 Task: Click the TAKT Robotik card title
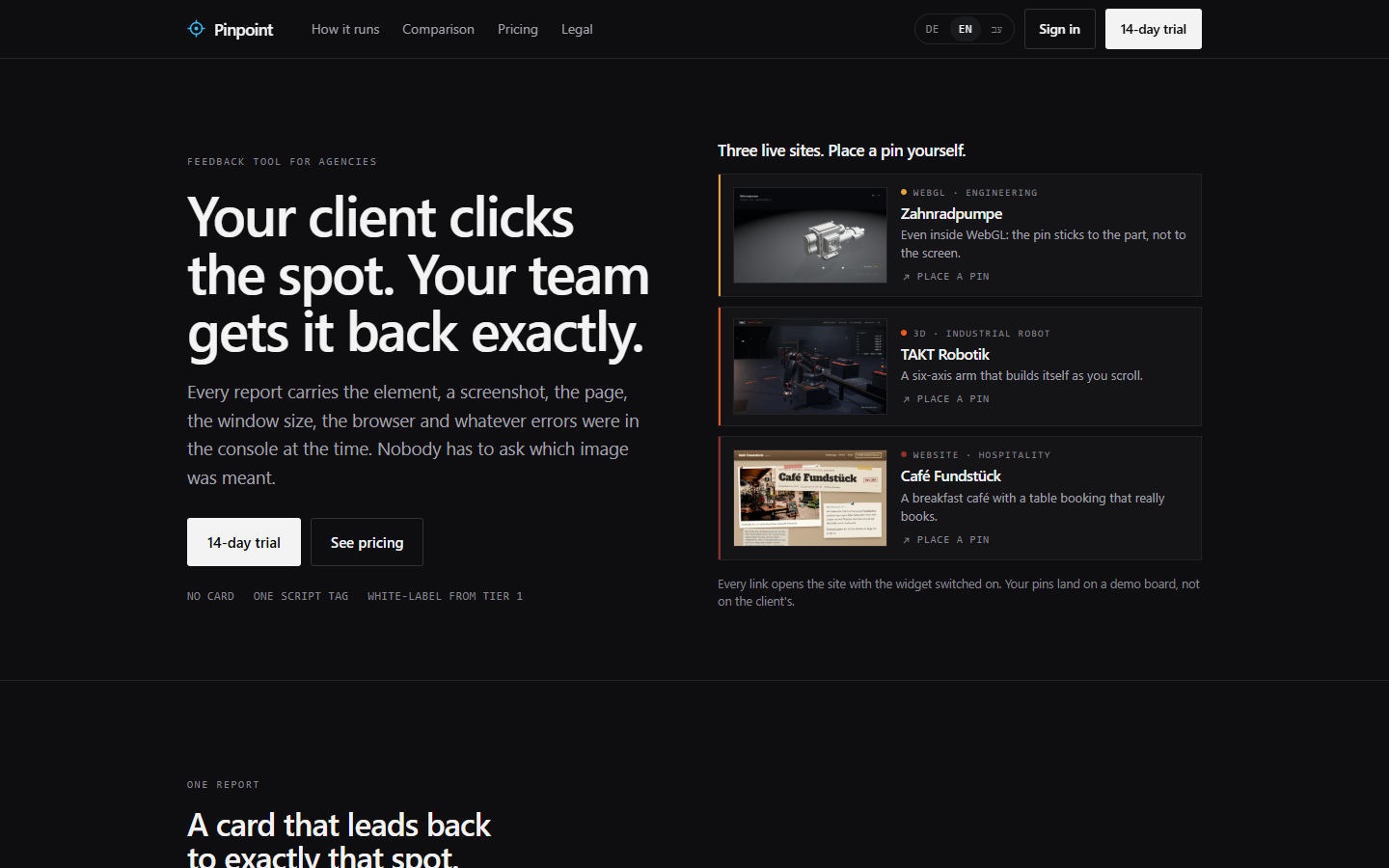point(945,355)
